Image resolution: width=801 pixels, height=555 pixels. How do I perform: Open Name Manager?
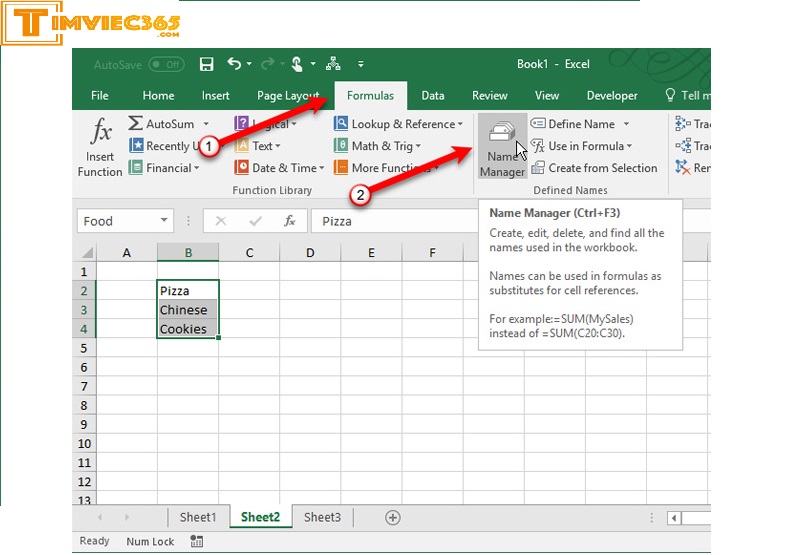pyautogui.click(x=503, y=147)
